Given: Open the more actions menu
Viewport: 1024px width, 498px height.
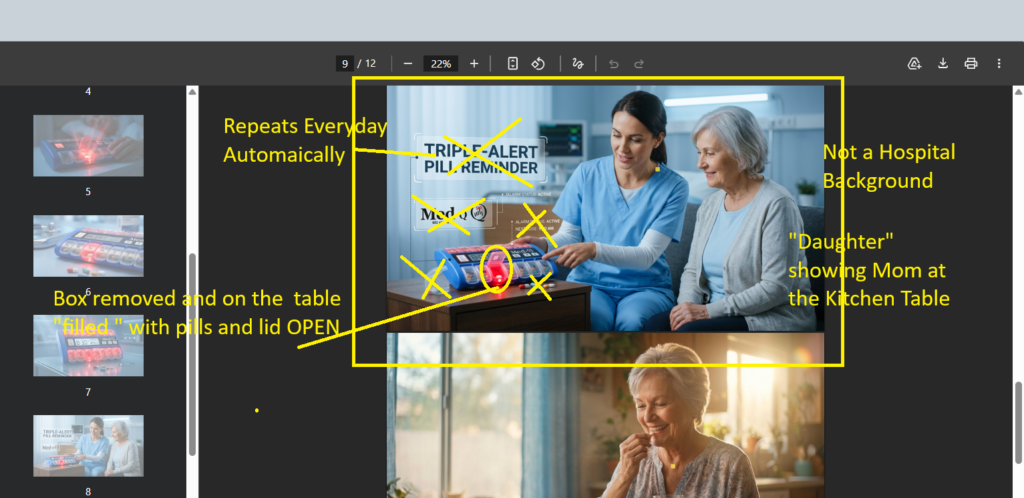Looking at the screenshot, I should pyautogui.click(x=999, y=63).
